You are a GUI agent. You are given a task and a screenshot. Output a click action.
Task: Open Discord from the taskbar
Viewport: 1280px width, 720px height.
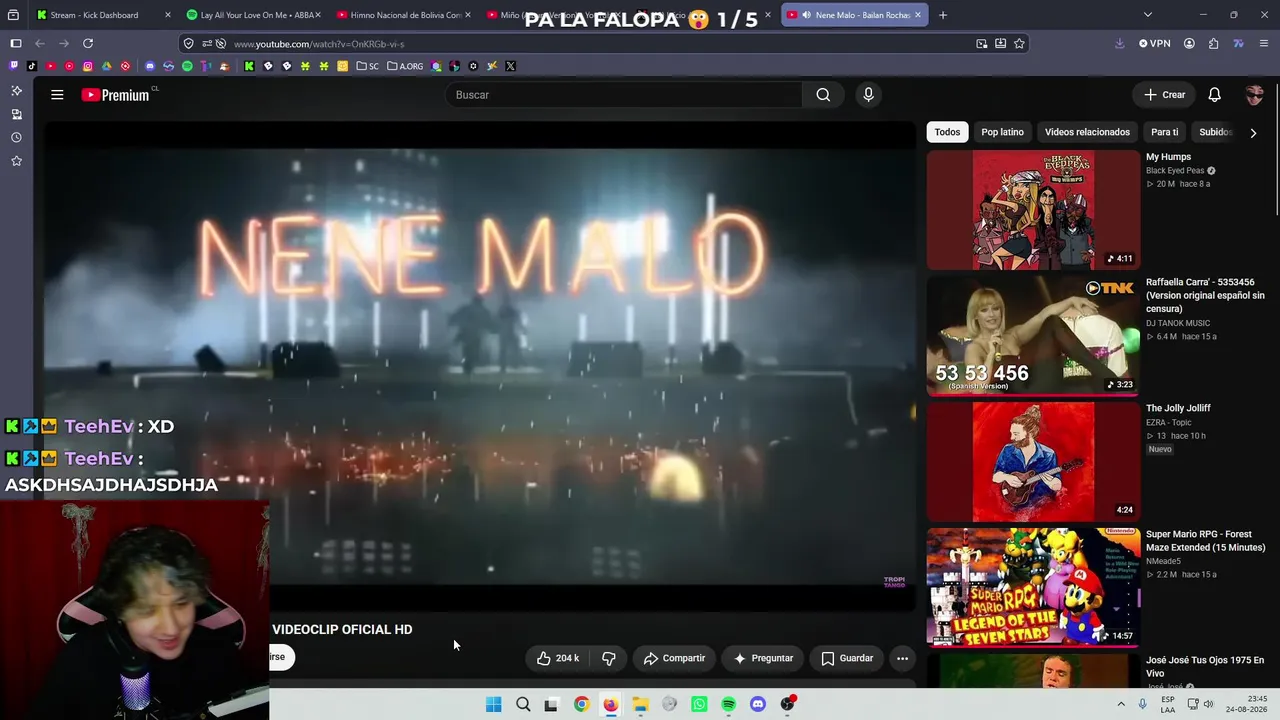[757, 704]
